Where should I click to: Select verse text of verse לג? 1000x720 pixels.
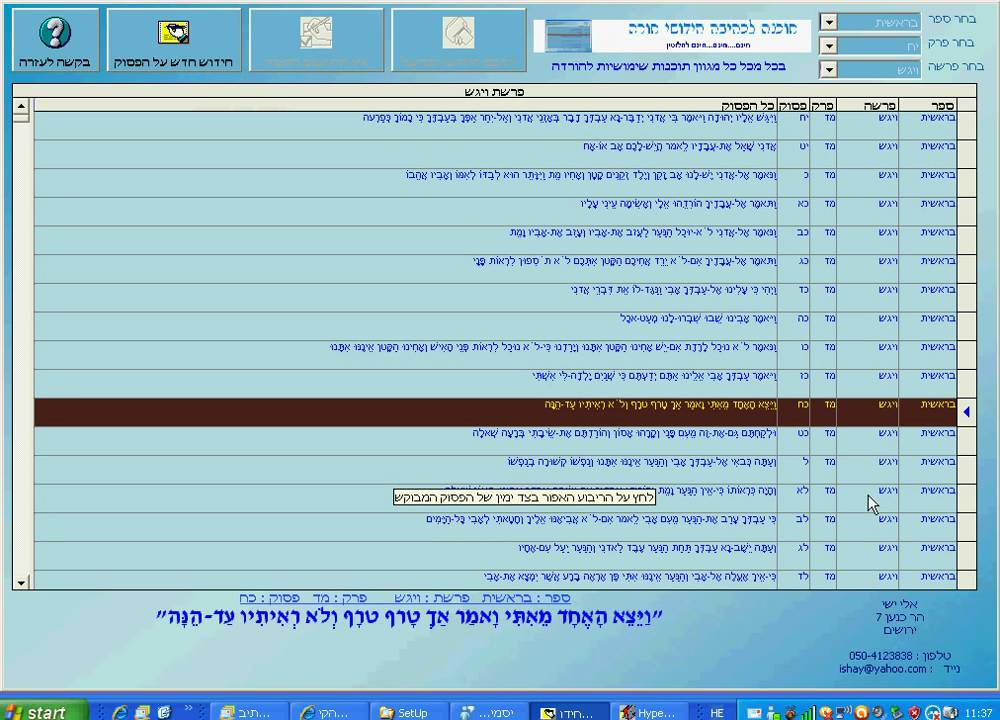648,548
